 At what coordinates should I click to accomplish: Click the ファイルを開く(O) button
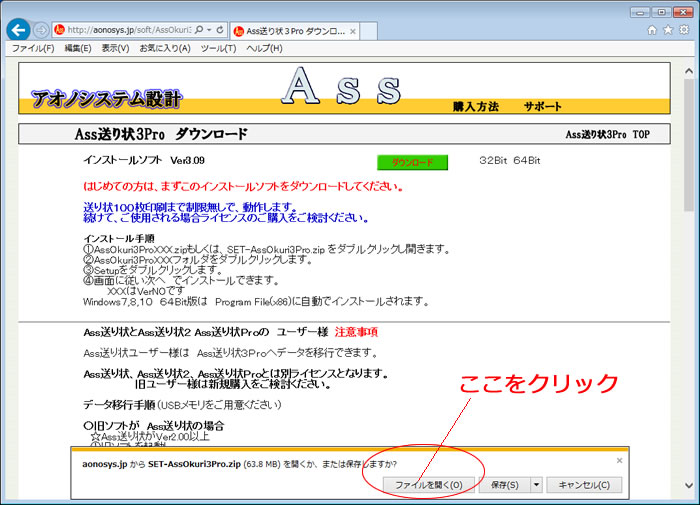427,485
